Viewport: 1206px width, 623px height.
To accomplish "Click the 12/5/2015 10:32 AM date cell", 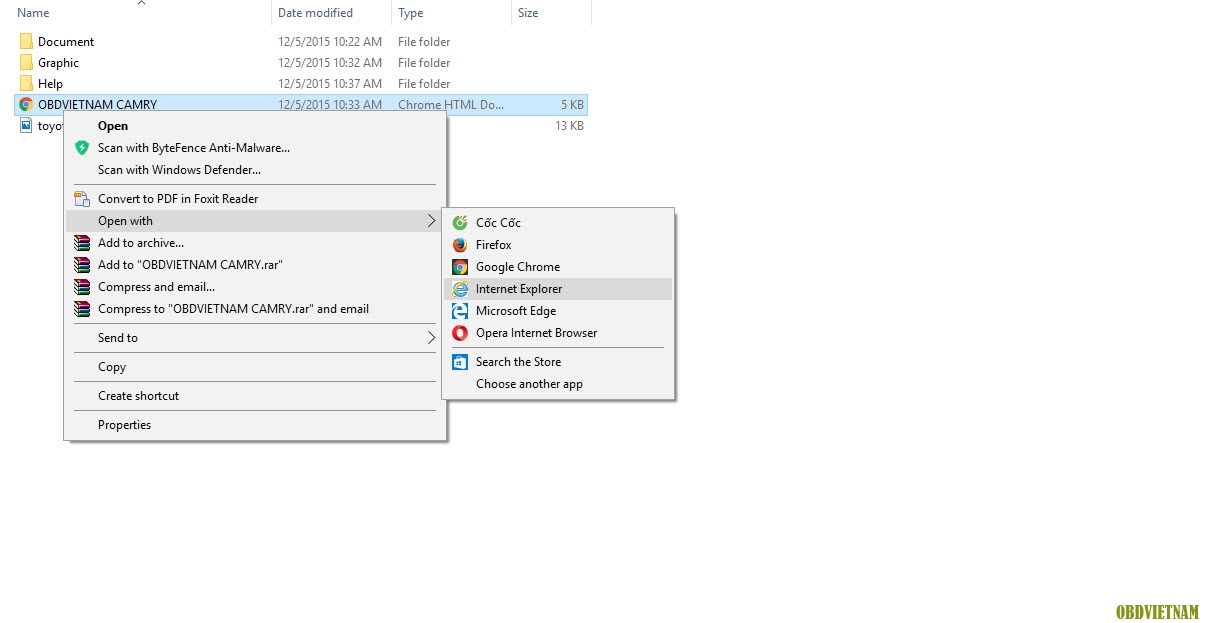I will tap(330, 62).
